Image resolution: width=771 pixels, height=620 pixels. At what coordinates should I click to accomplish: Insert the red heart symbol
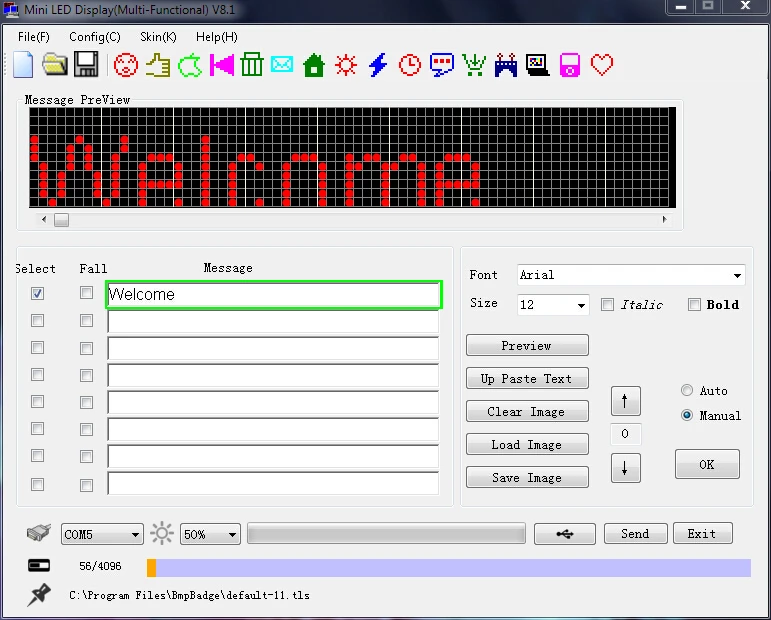pyautogui.click(x=602, y=65)
